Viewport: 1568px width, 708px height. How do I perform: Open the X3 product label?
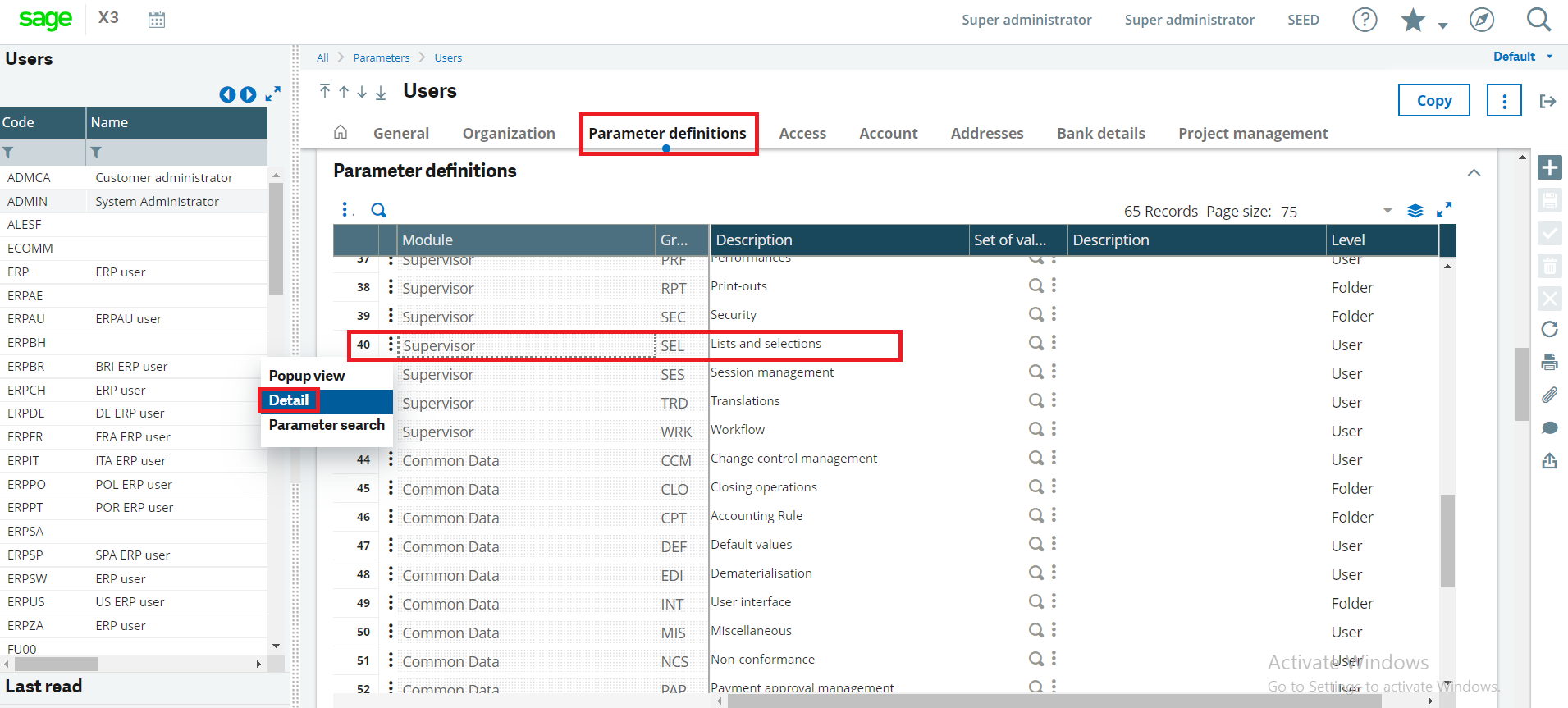coord(108,18)
